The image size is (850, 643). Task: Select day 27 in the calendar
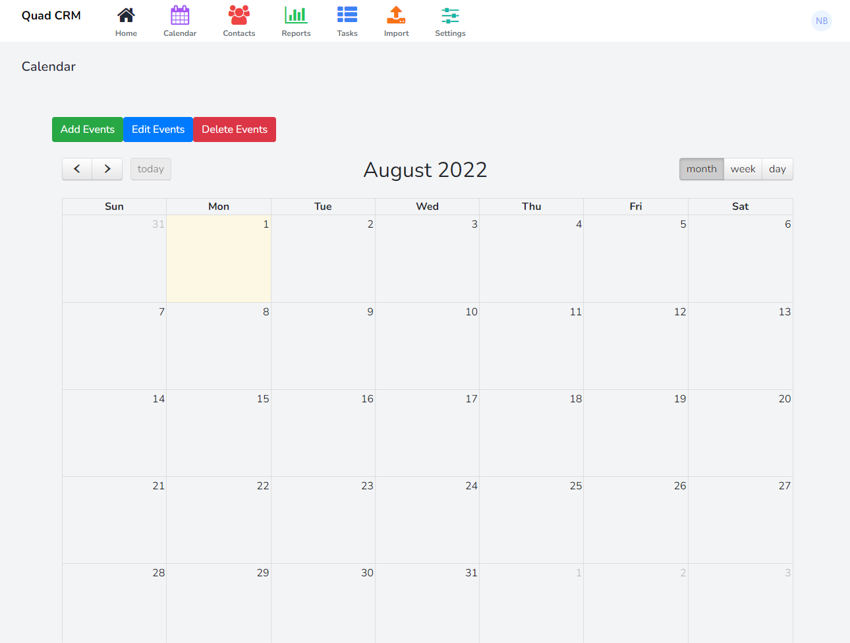point(740,520)
